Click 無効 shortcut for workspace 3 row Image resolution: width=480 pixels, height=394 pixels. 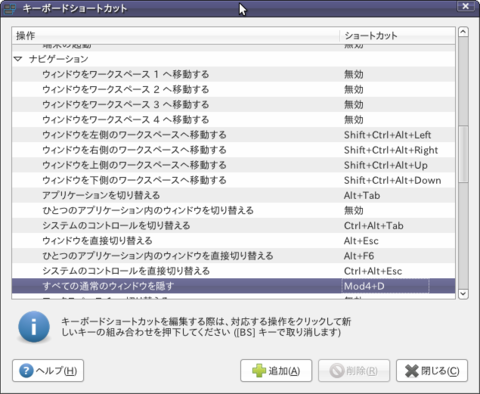click(354, 105)
